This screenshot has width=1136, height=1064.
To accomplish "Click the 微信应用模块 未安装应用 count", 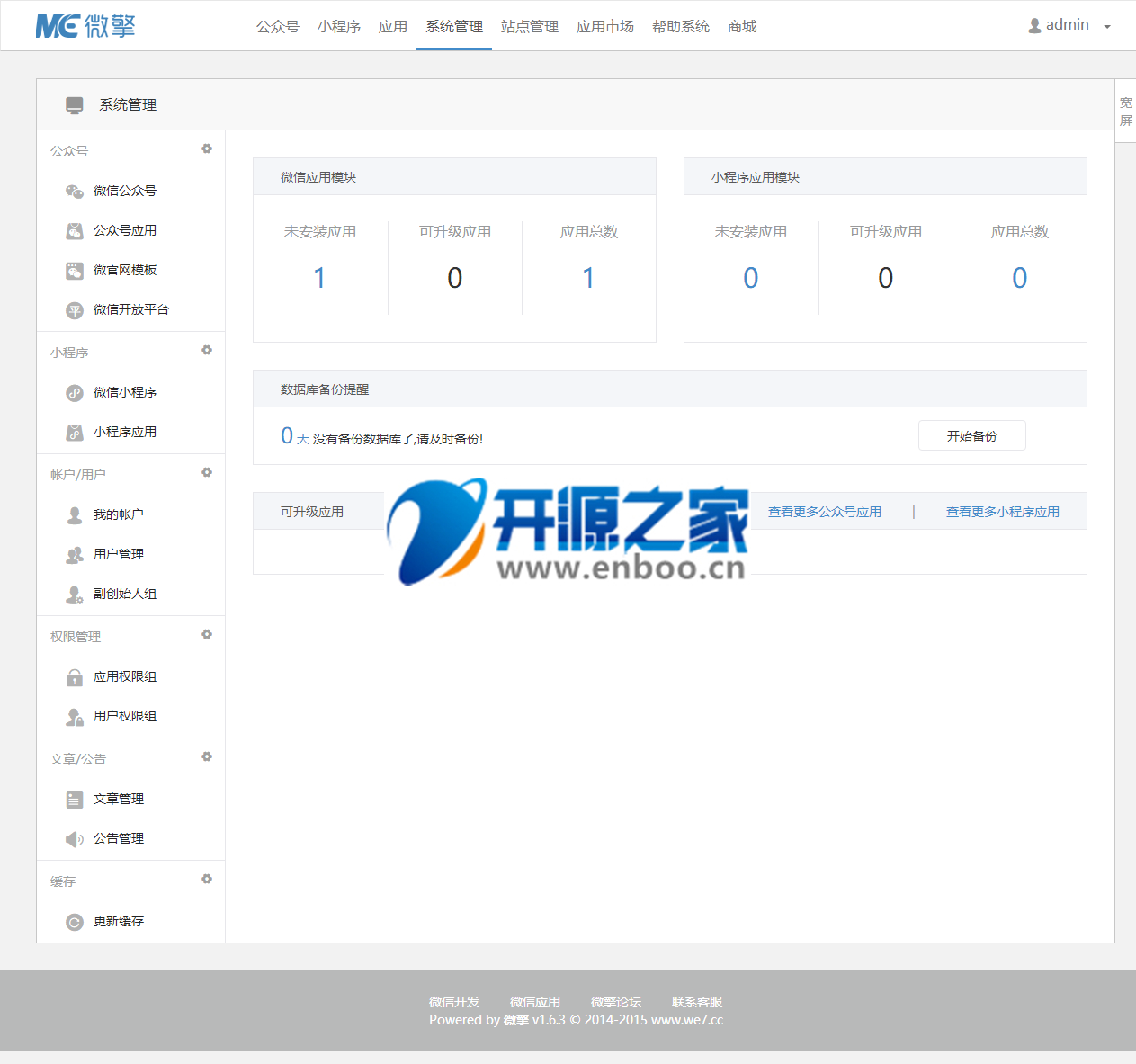I will coord(319,278).
